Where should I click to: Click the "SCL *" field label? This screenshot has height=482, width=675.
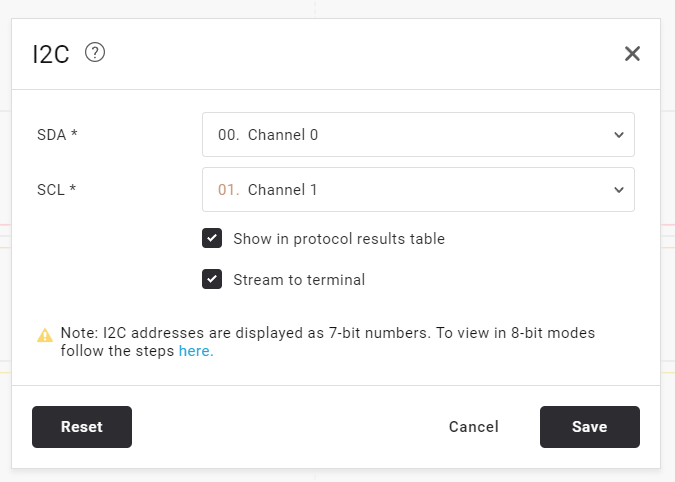[57, 190]
